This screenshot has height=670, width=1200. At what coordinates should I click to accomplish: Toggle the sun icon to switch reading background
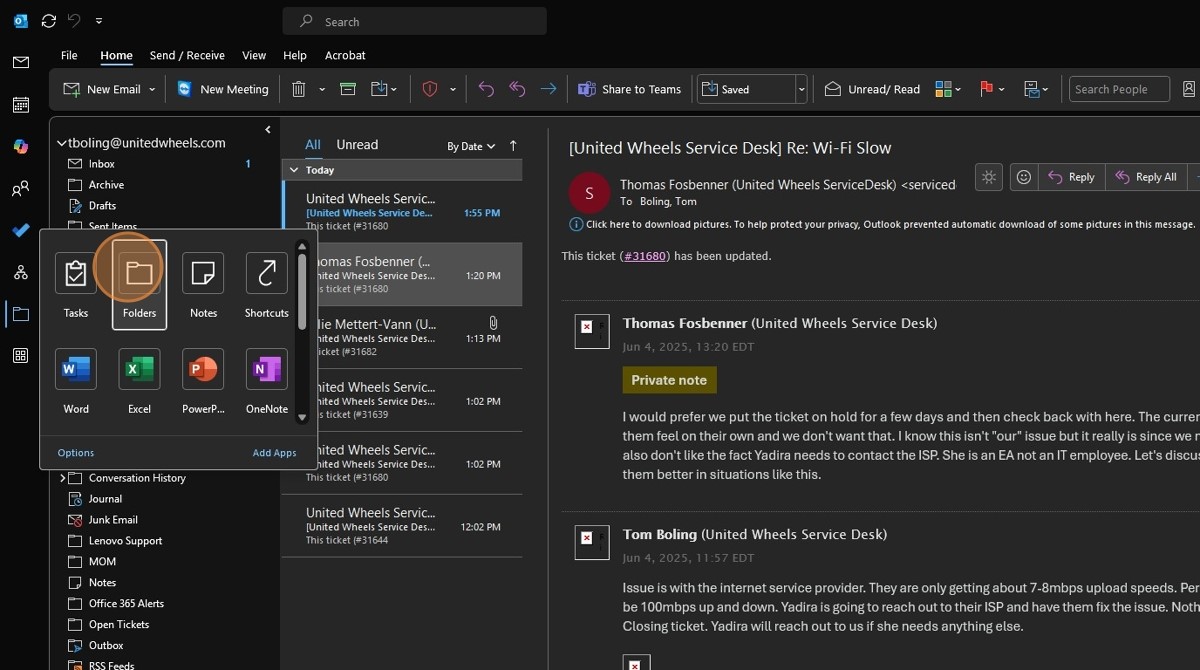(989, 177)
